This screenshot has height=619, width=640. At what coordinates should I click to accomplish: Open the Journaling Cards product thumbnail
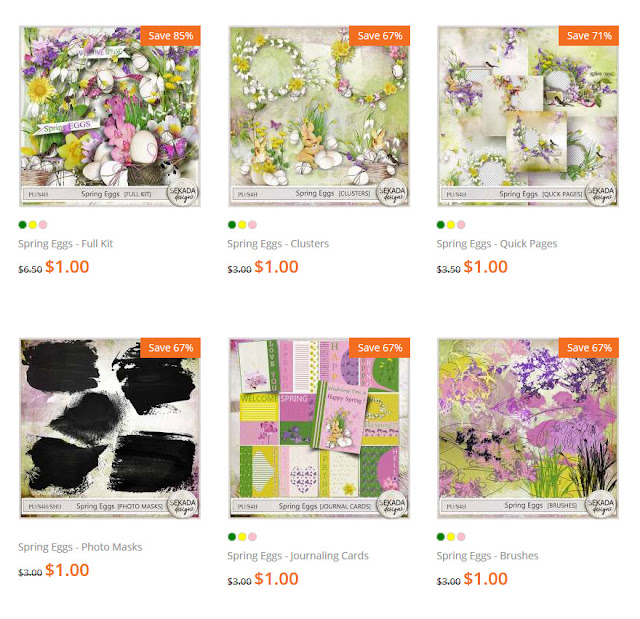tap(319, 428)
